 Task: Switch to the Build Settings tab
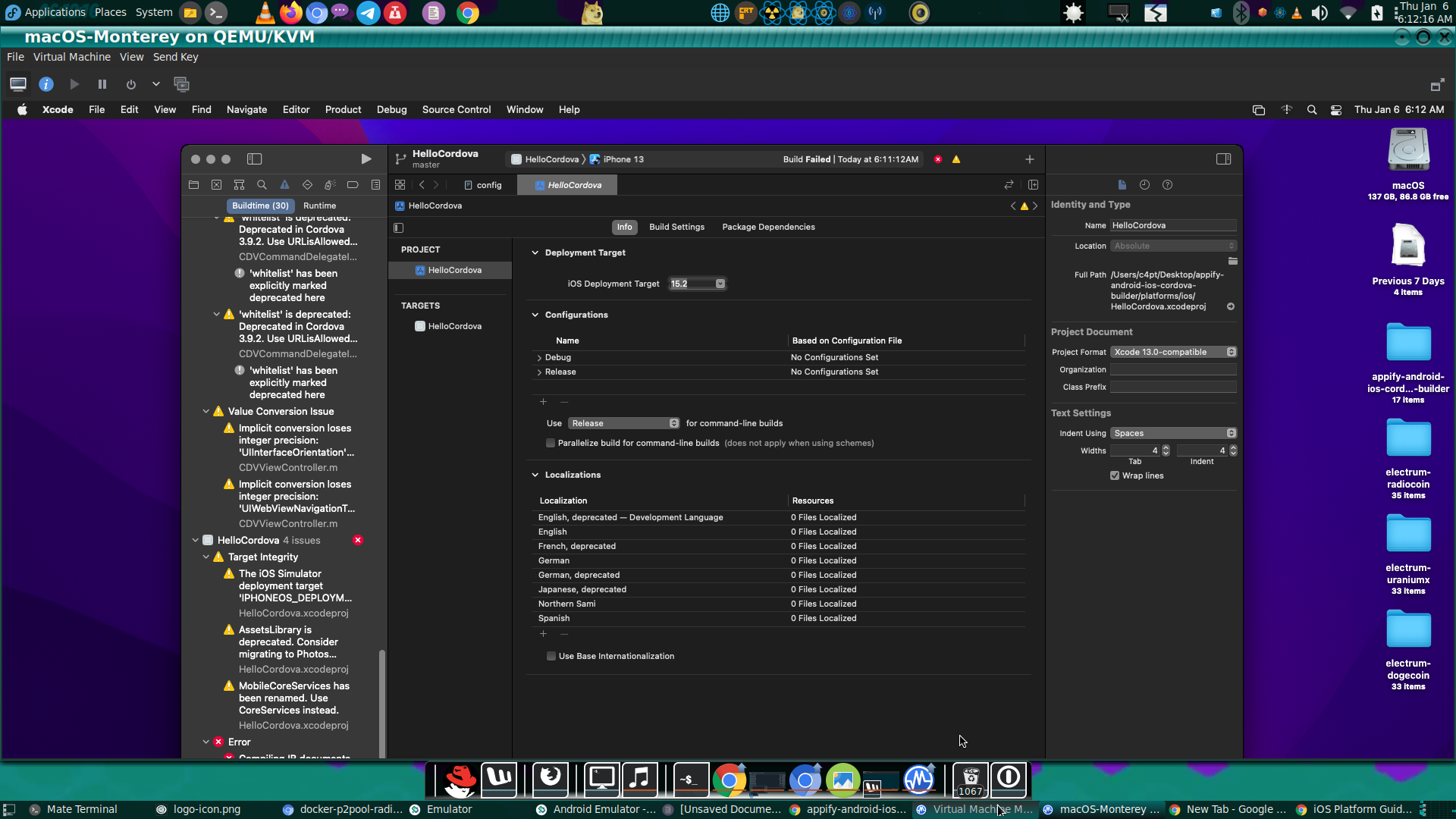coord(676,227)
